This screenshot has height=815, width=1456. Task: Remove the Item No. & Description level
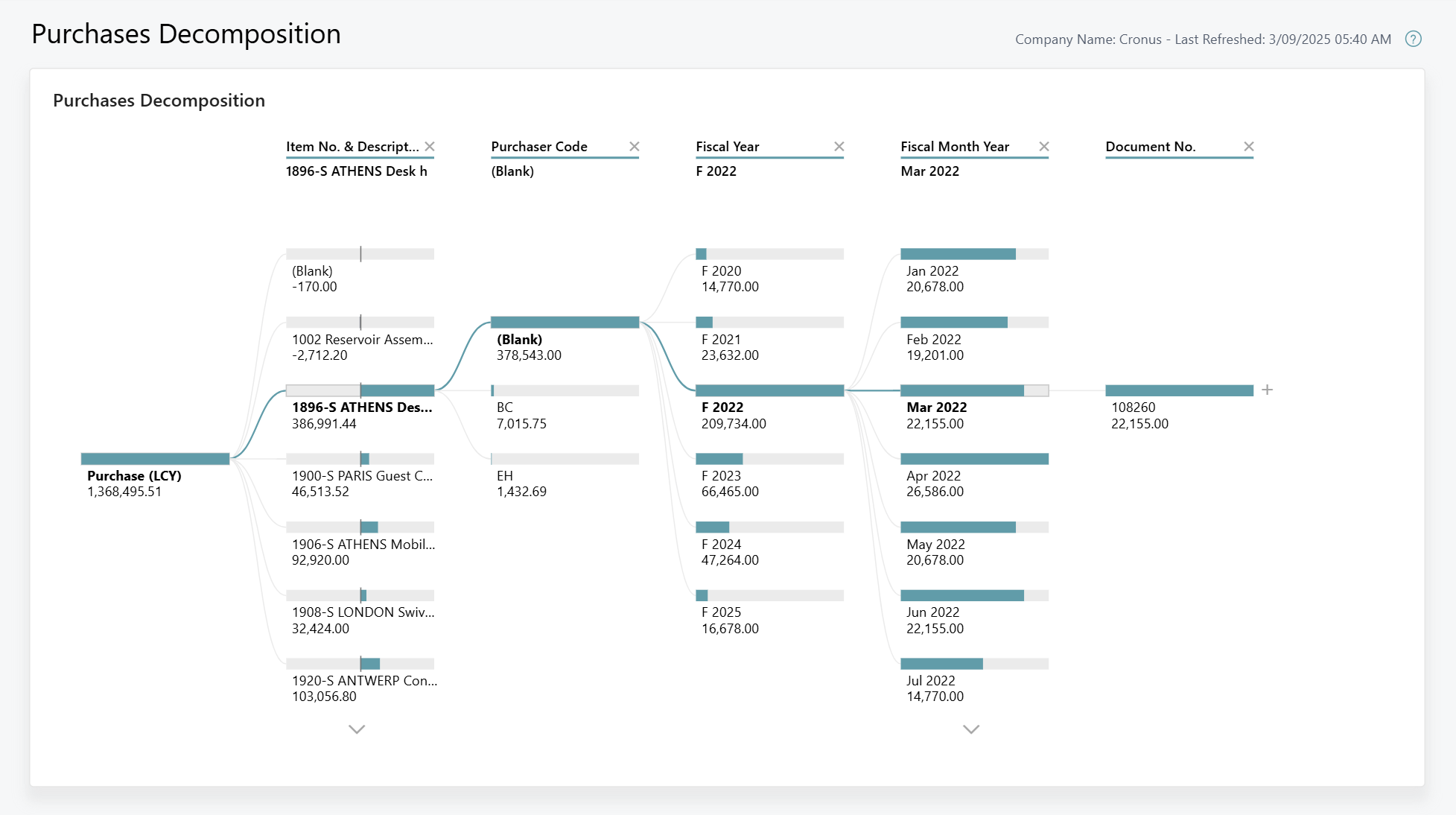(430, 146)
